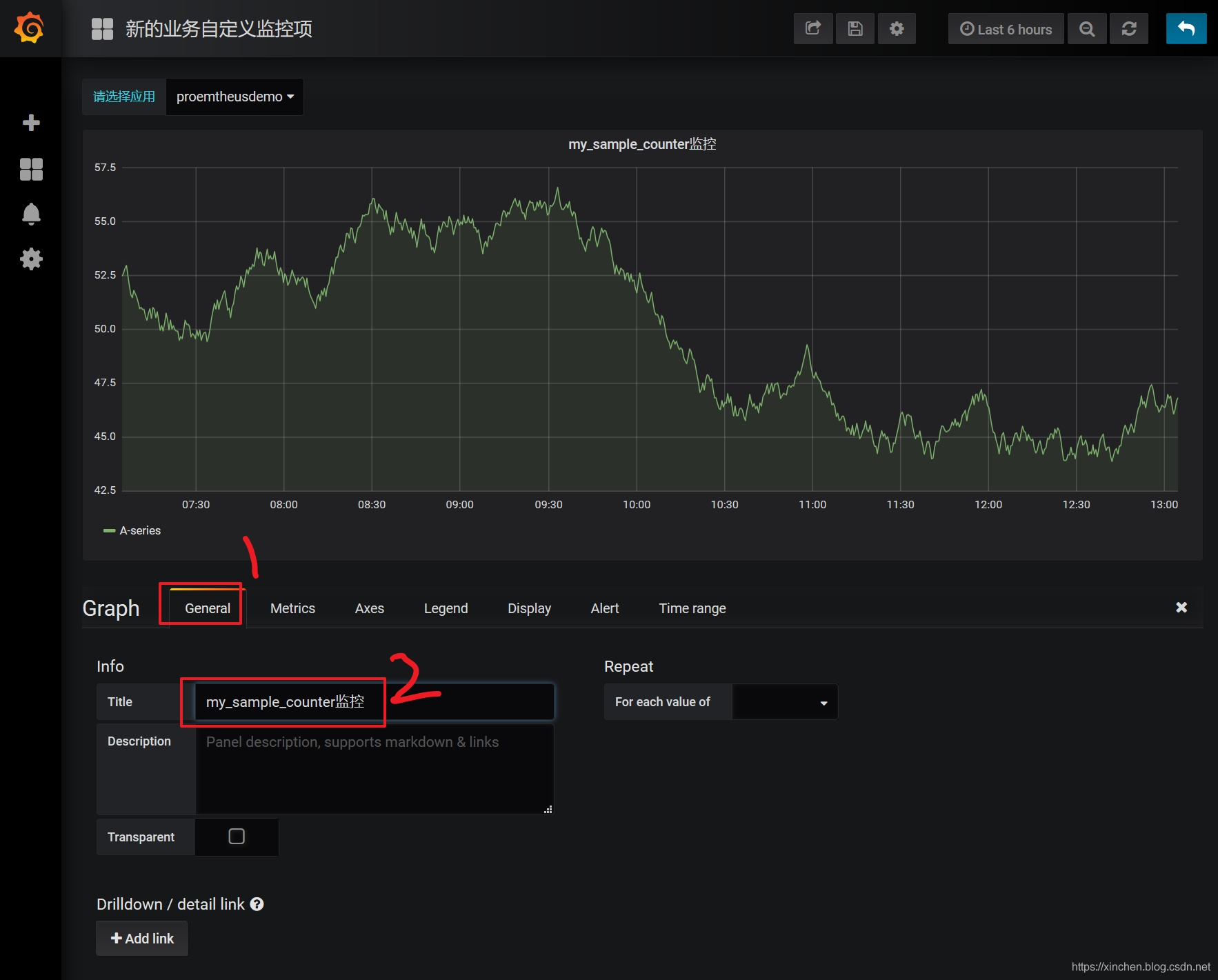Open the Legend tab
1218x980 pixels.
click(x=446, y=608)
